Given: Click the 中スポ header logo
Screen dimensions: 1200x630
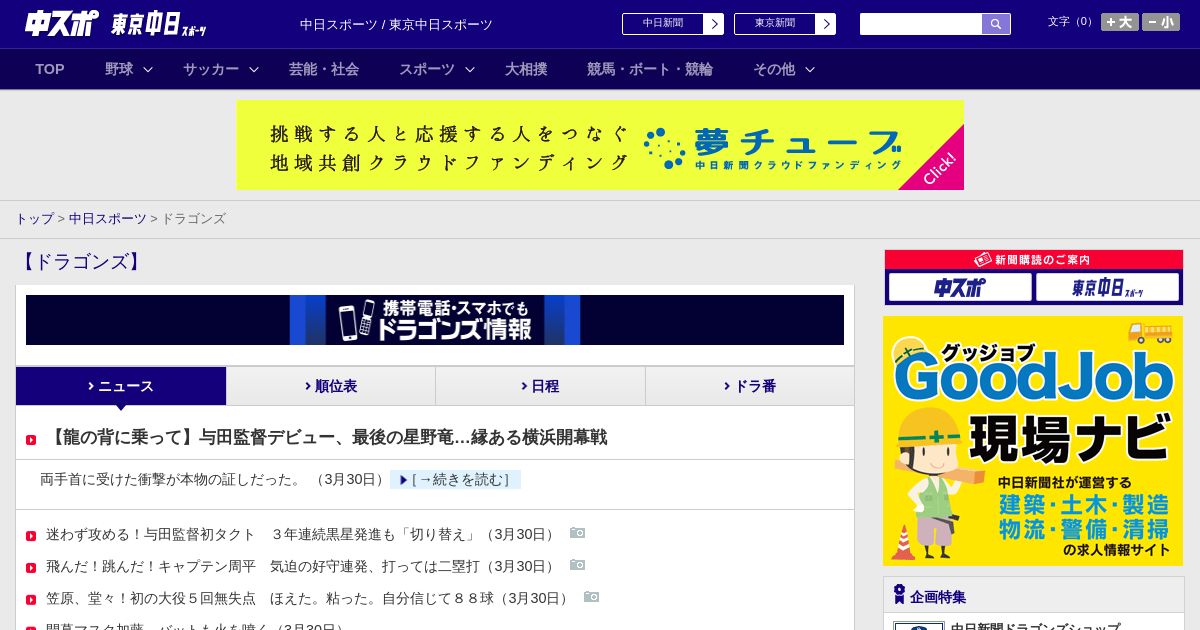Looking at the screenshot, I should [62, 23].
